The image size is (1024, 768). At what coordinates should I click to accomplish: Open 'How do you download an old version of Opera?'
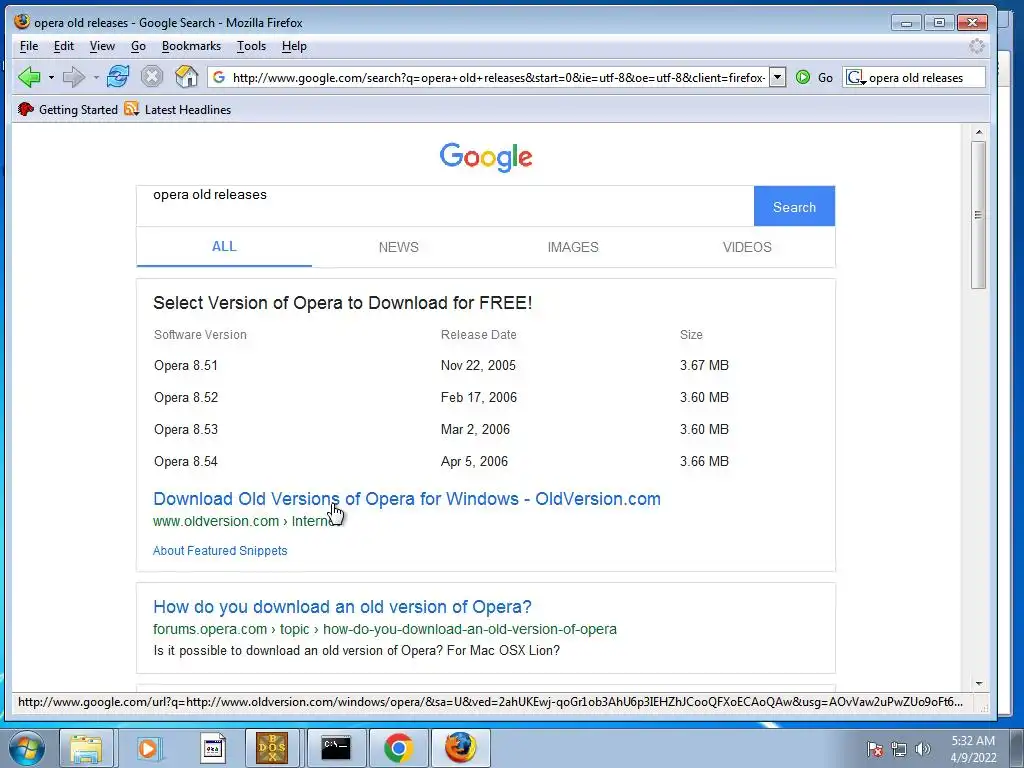click(x=342, y=607)
